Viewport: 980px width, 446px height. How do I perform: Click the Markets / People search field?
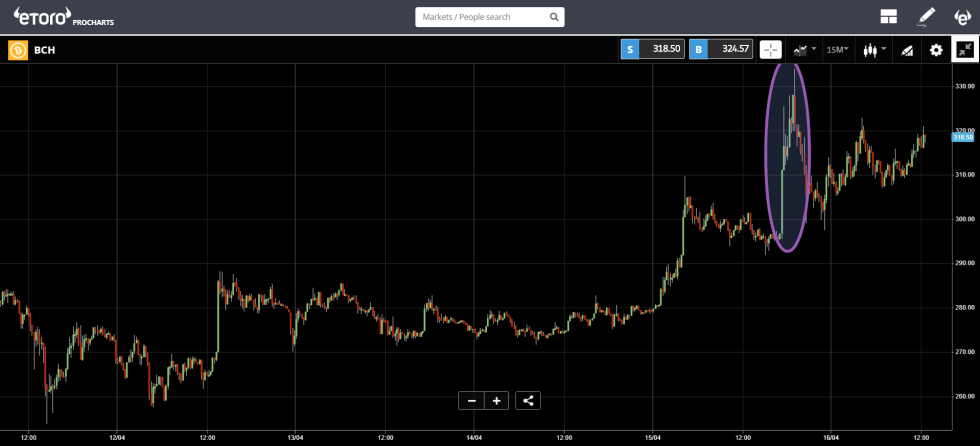[480, 17]
